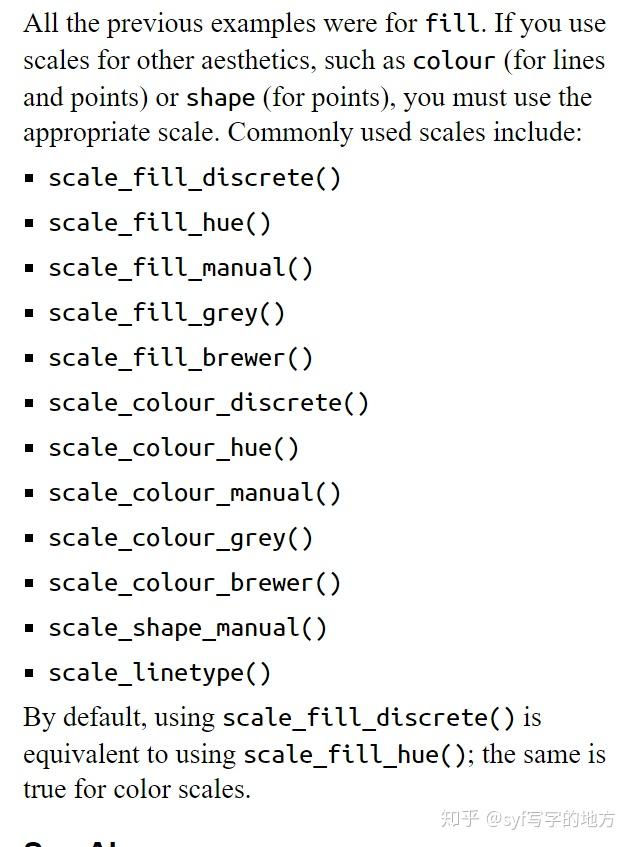Click the inline code word shape
The height and width of the screenshot is (847, 632).
pyautogui.click(x=220, y=98)
